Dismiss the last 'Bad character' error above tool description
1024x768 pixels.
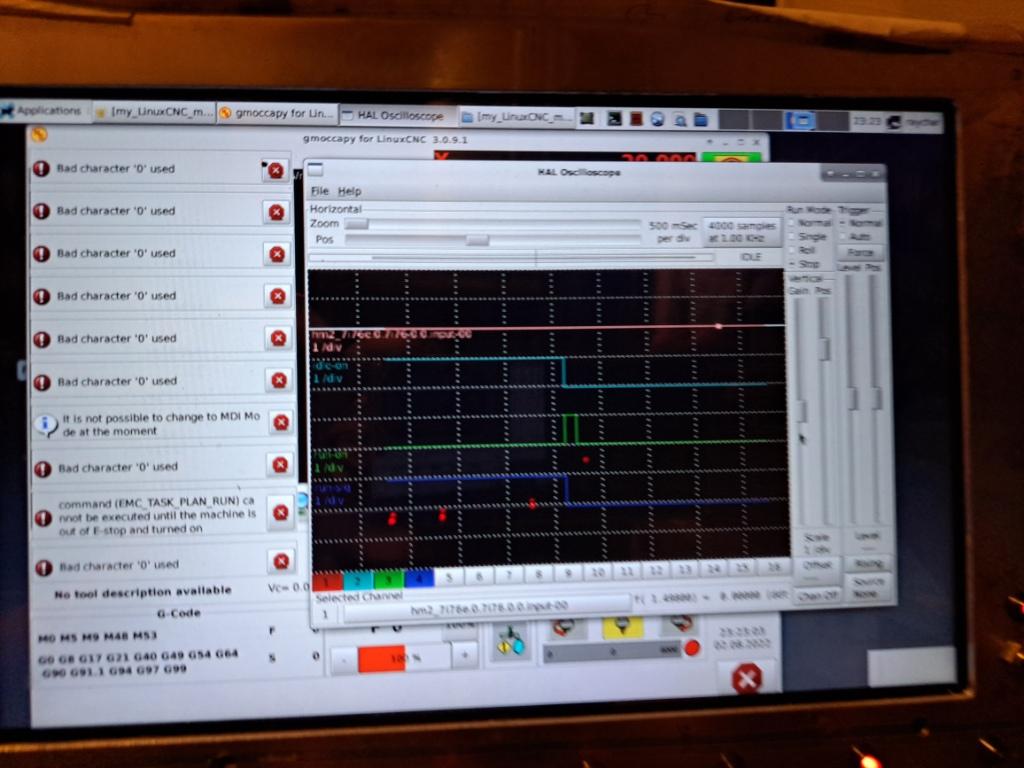pos(281,561)
